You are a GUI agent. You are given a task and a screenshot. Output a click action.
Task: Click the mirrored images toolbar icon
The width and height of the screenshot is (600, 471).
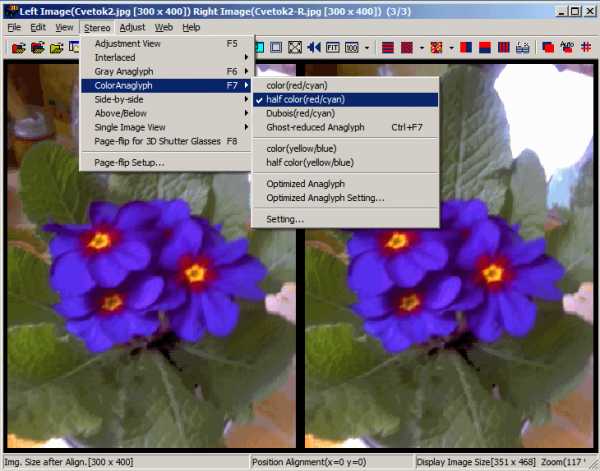click(522, 47)
